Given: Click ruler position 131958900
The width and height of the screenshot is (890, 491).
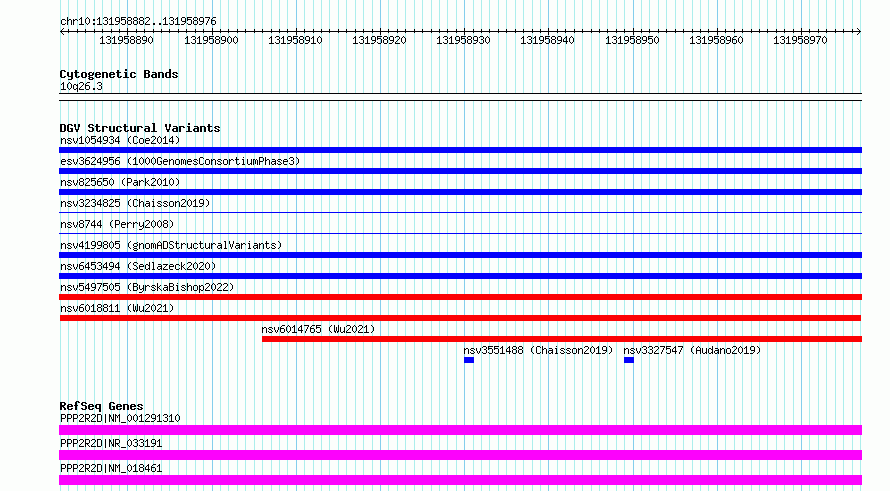Looking at the screenshot, I should 211,40.
